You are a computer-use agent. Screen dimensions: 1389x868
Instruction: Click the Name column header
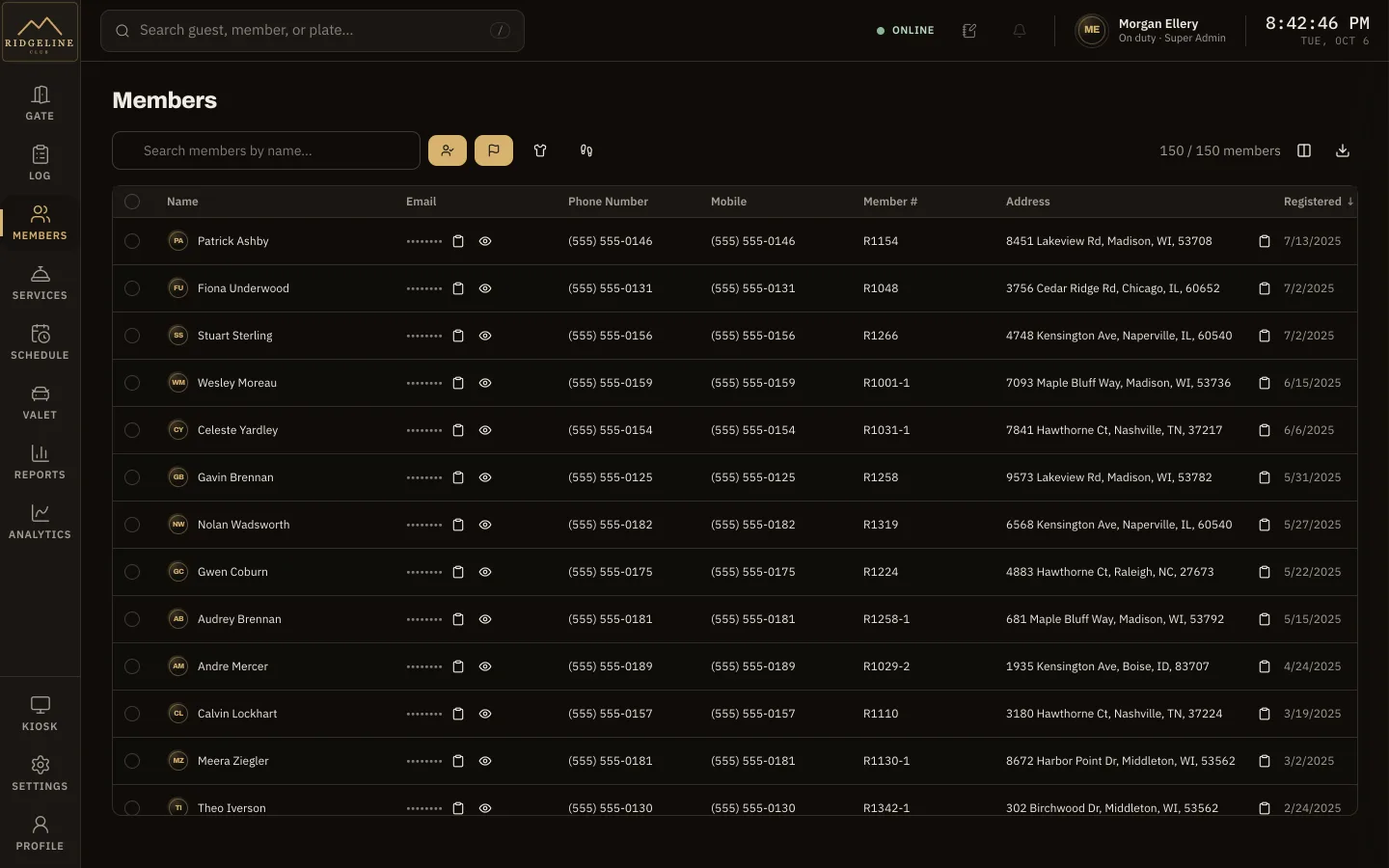182,202
